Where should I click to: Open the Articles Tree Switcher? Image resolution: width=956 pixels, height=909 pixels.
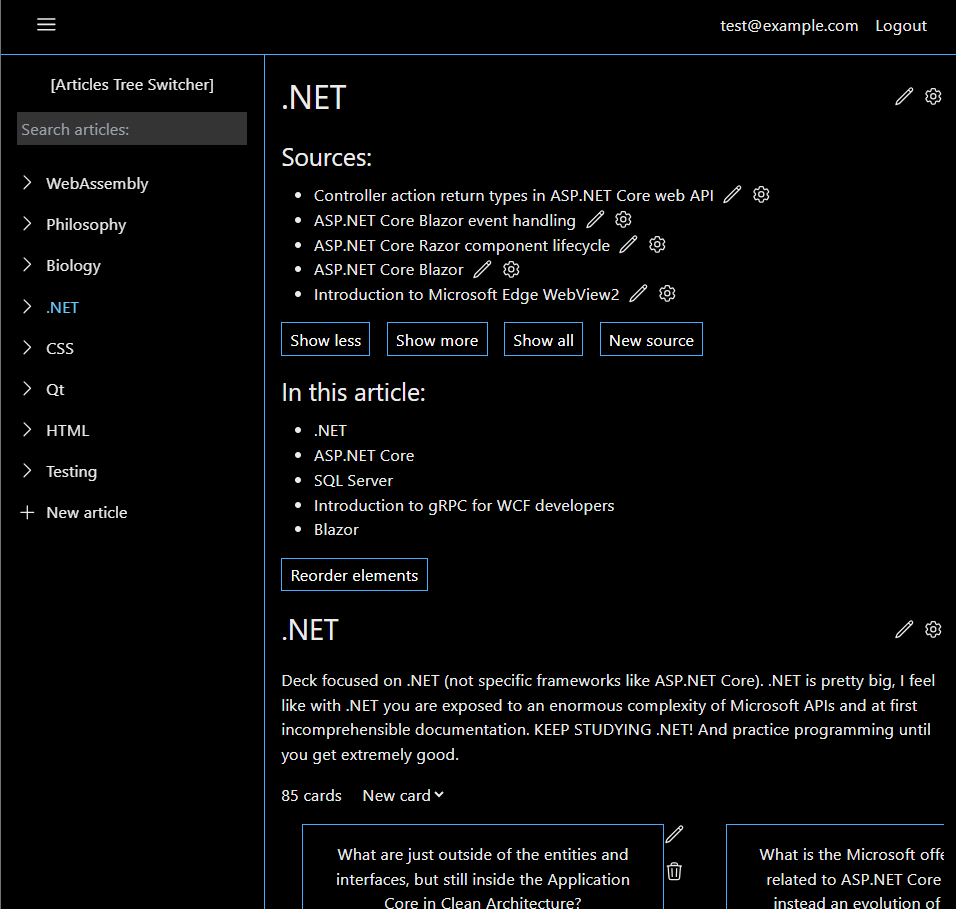(x=132, y=84)
